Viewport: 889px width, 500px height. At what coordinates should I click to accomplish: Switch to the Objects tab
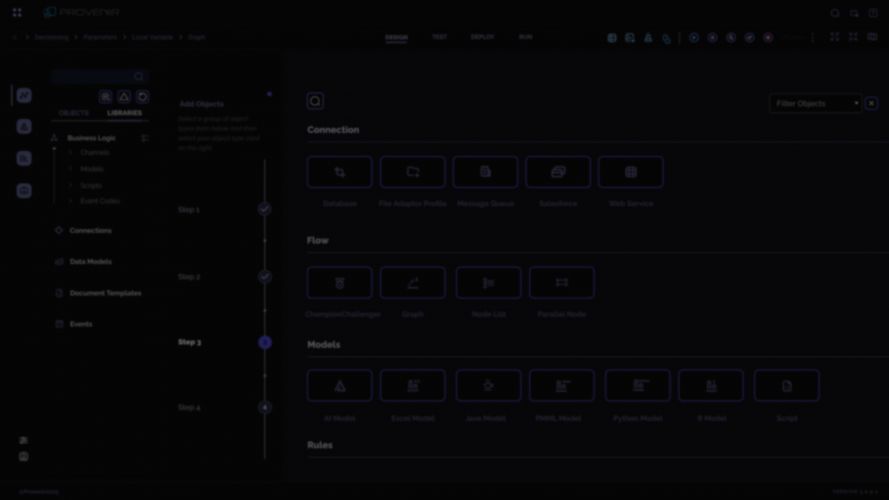[x=74, y=113]
